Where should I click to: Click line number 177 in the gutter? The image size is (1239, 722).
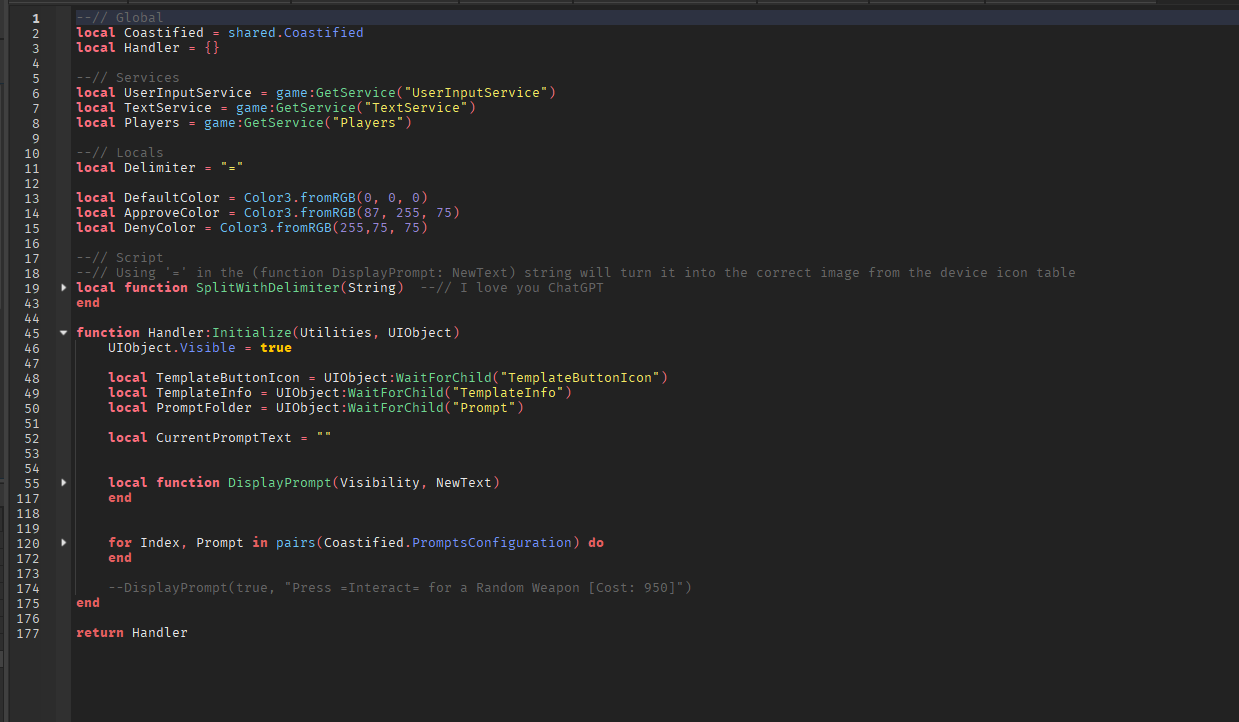(28, 633)
